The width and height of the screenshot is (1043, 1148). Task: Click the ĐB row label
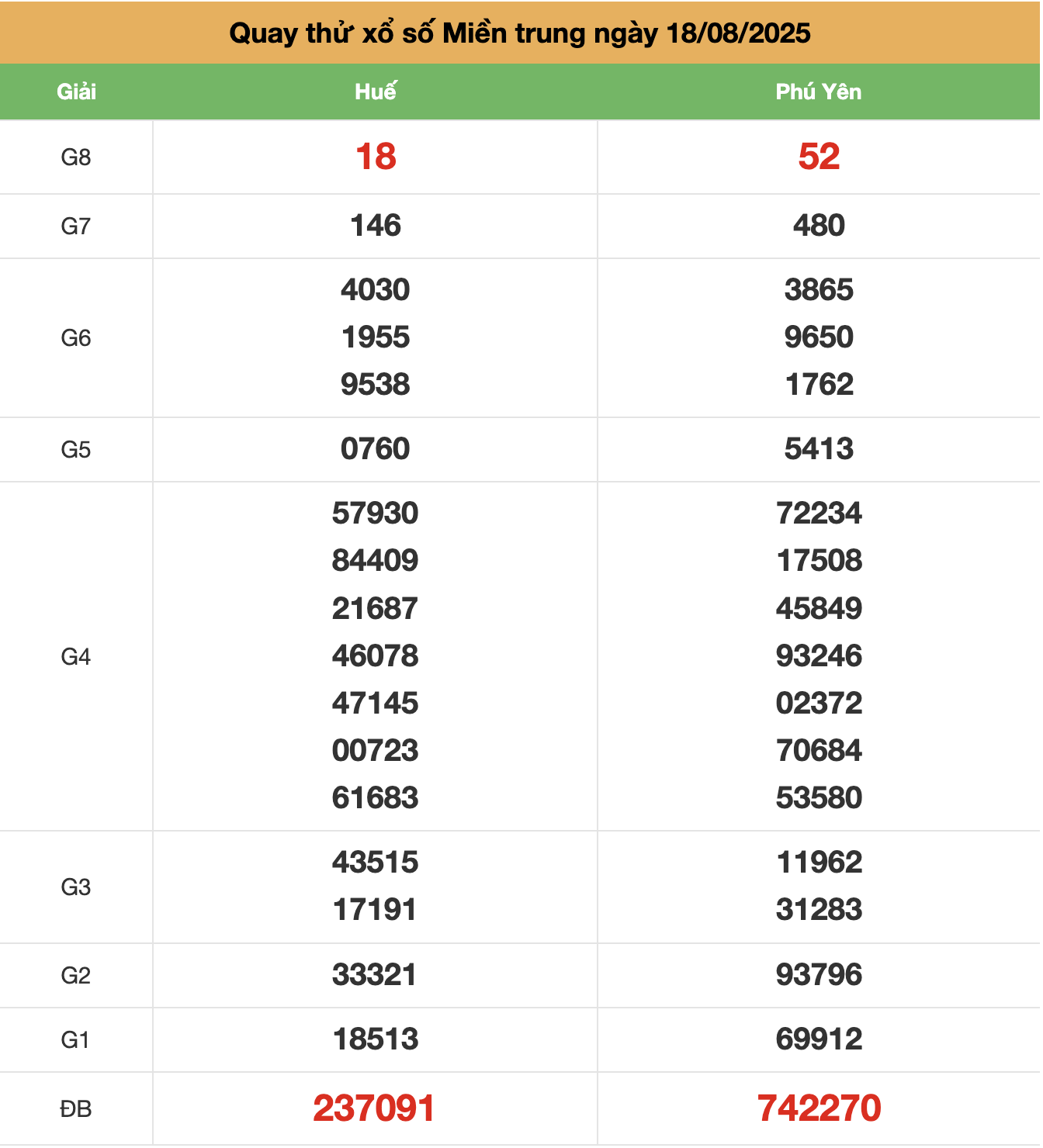[76, 1109]
